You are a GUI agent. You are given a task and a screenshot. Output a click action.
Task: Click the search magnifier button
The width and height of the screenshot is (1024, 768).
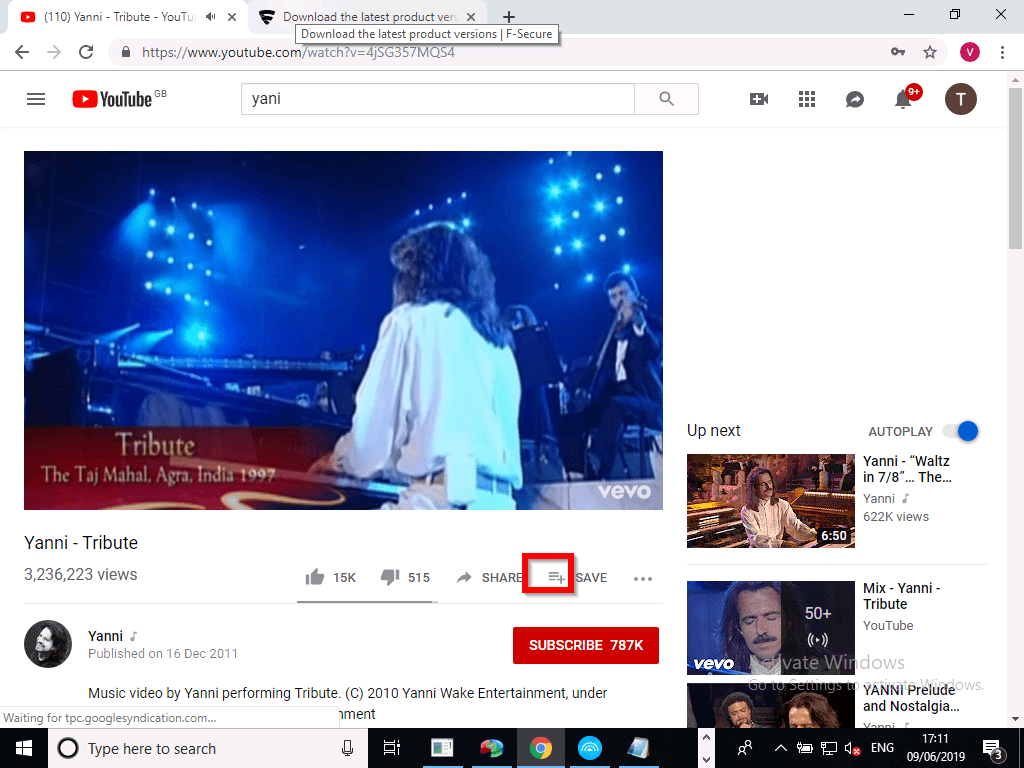tap(666, 99)
